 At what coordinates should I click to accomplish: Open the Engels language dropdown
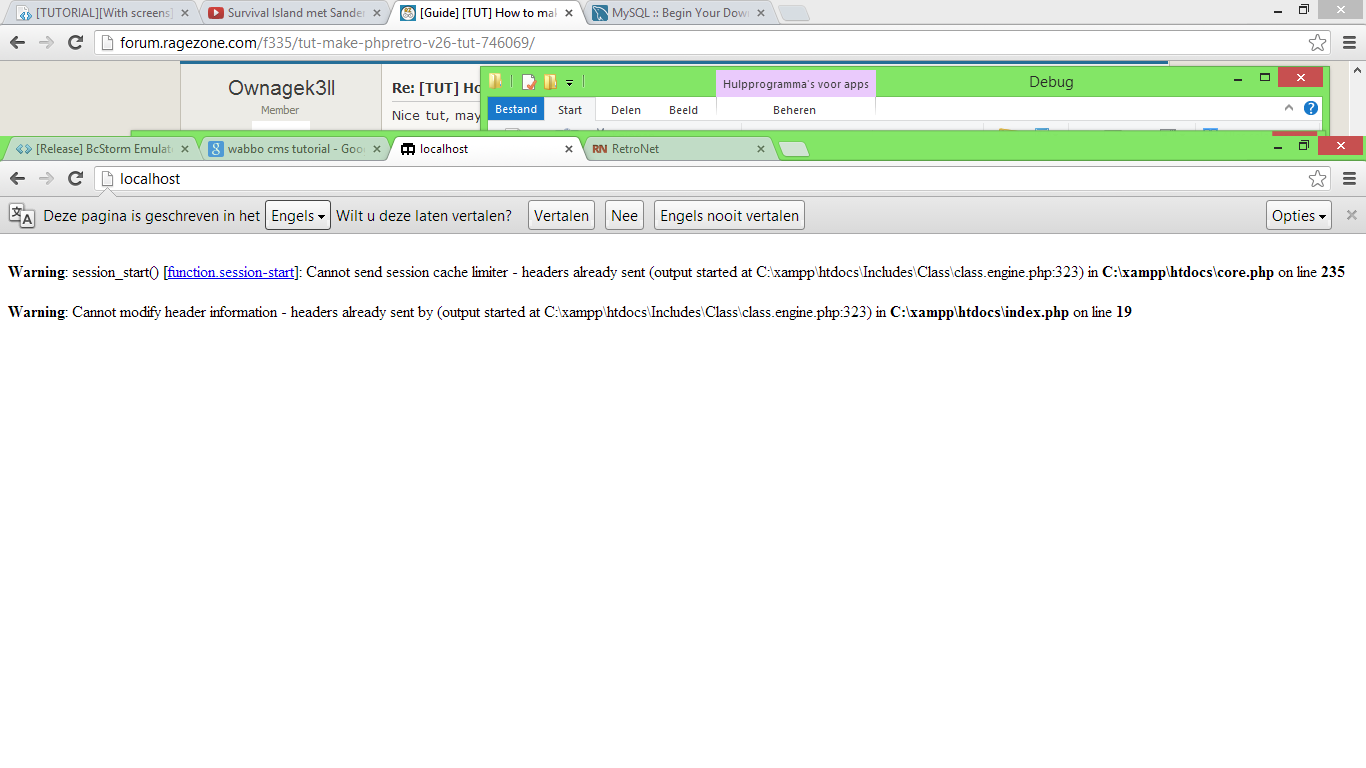pyautogui.click(x=297, y=215)
